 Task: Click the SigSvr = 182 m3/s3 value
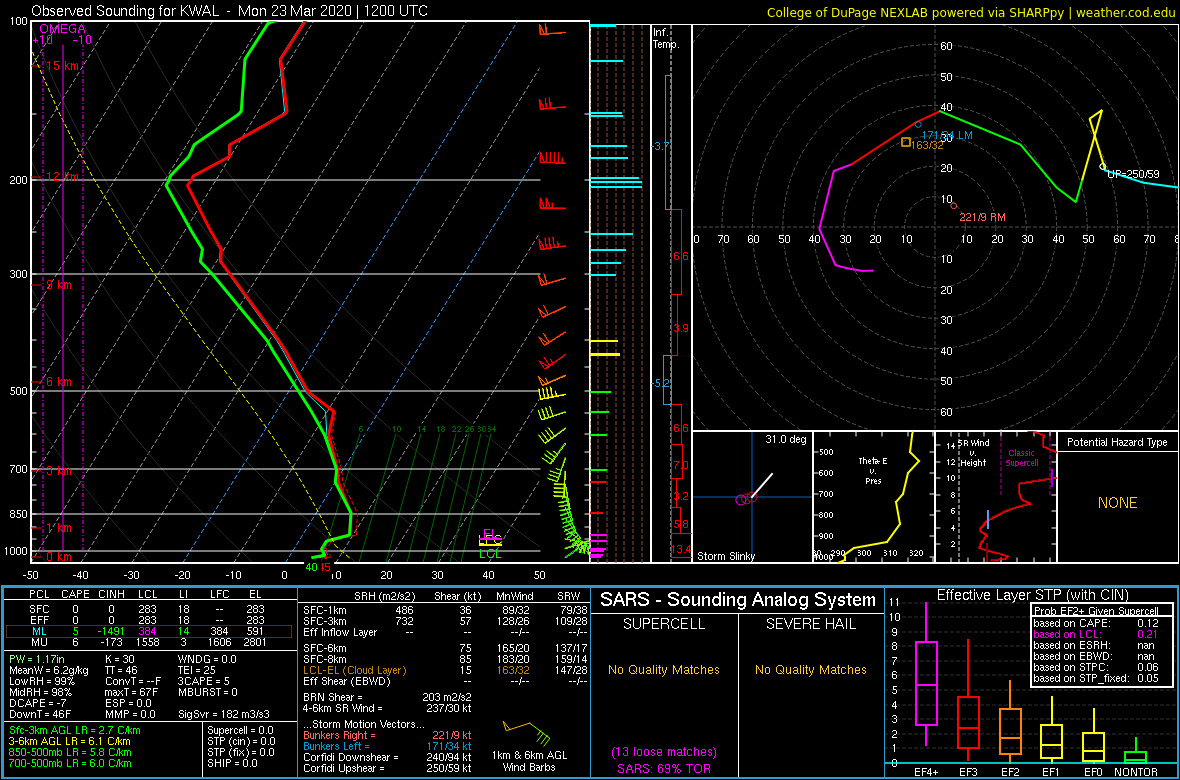[x=224, y=713]
